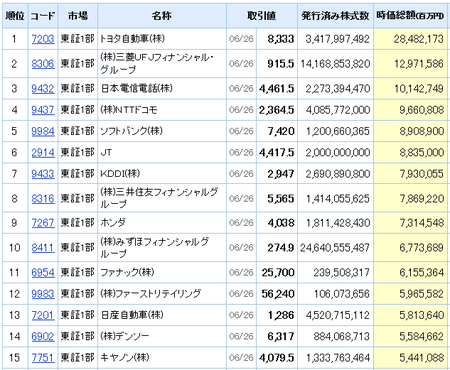Click the 発行済み株式数 column header
The height and width of the screenshot is (370, 450).
click(x=335, y=16)
